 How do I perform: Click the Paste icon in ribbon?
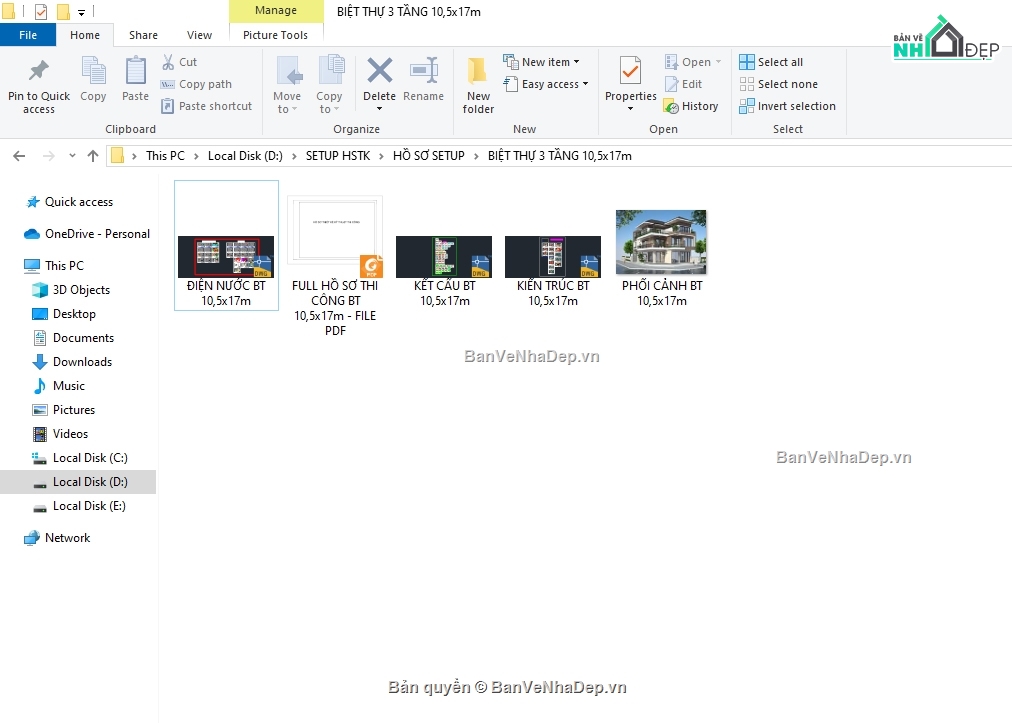pyautogui.click(x=135, y=73)
